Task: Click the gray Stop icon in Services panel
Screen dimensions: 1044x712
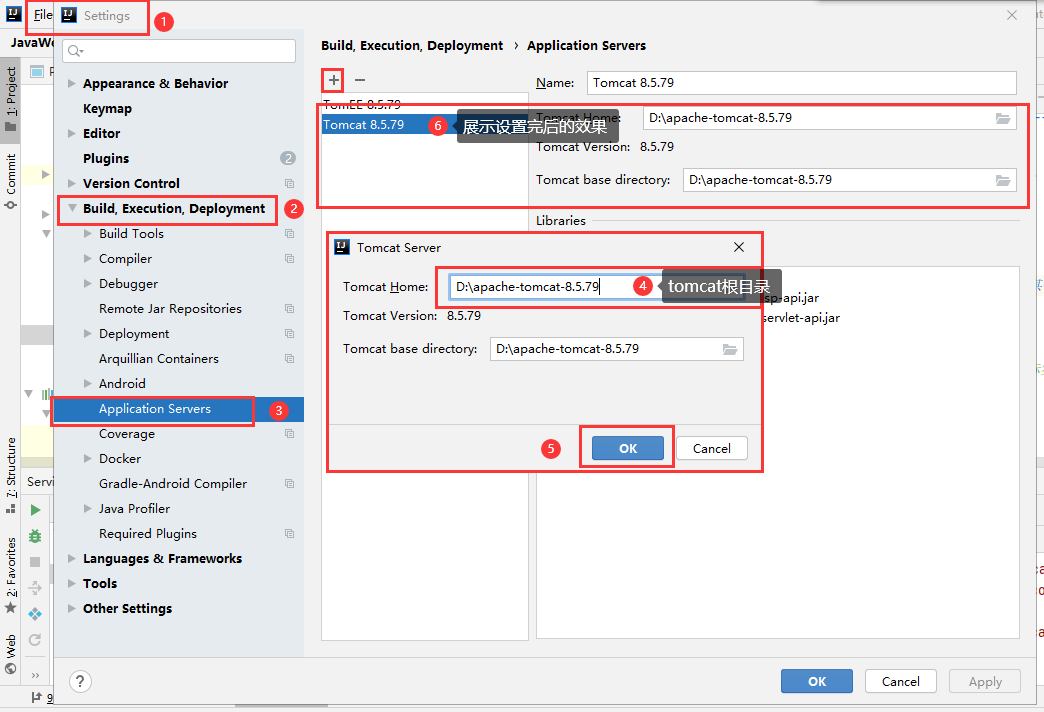Action: coord(35,562)
